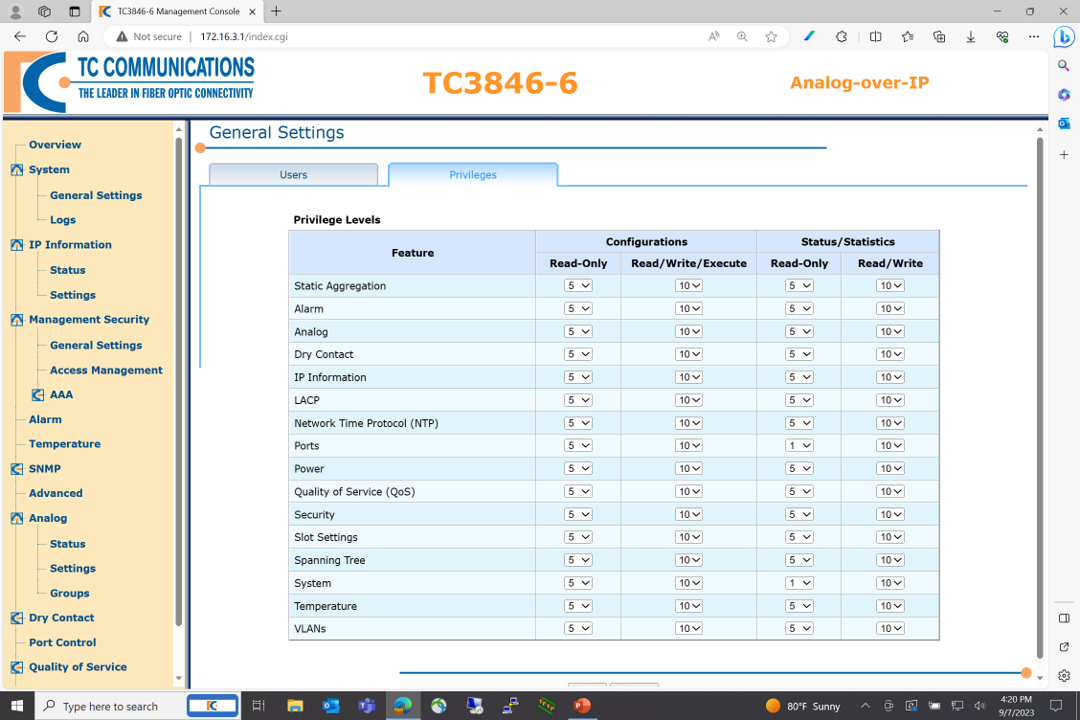
Task: Open Static Aggregation Configurations Read-Only dropdown
Action: tap(578, 285)
